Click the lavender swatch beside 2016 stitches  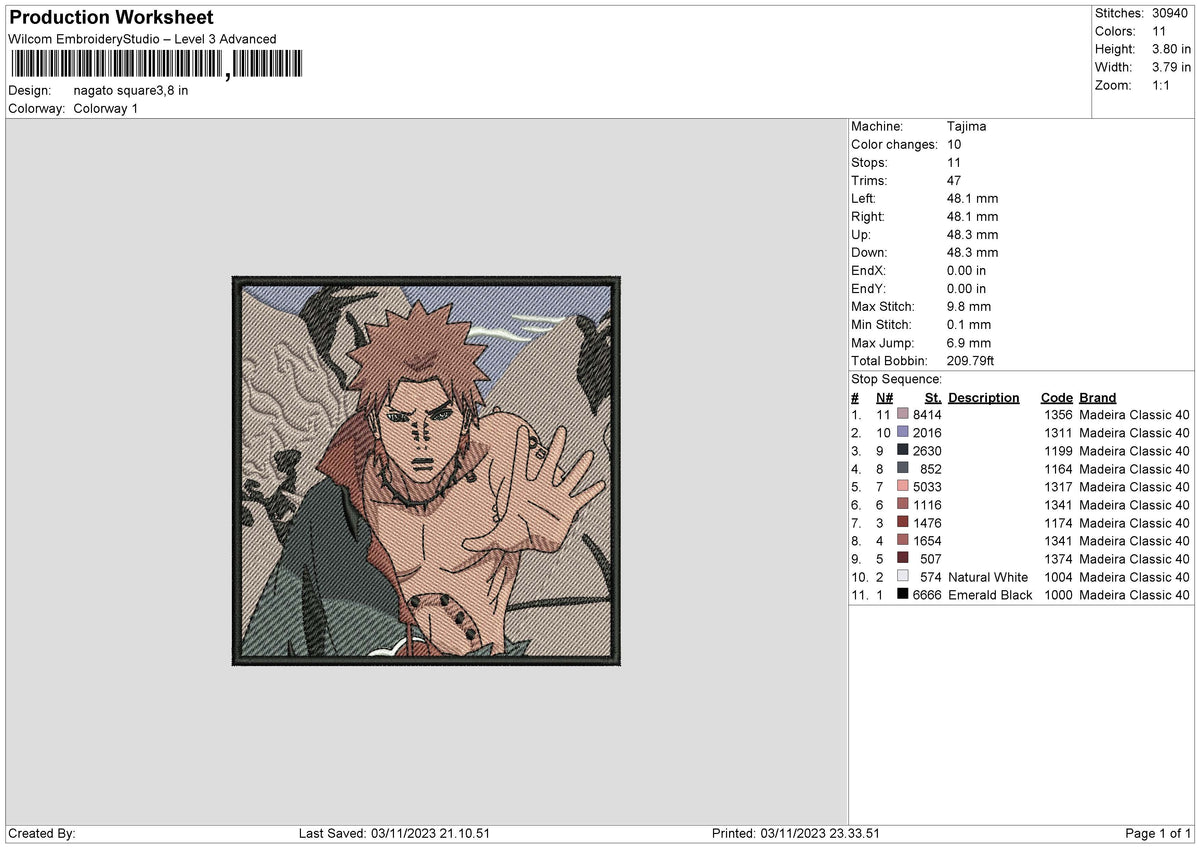pyautogui.click(x=903, y=433)
